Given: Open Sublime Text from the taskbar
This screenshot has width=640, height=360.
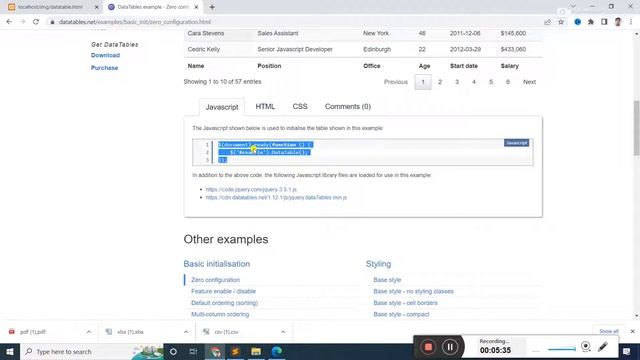Looking at the screenshot, I should pyautogui.click(x=236, y=351).
